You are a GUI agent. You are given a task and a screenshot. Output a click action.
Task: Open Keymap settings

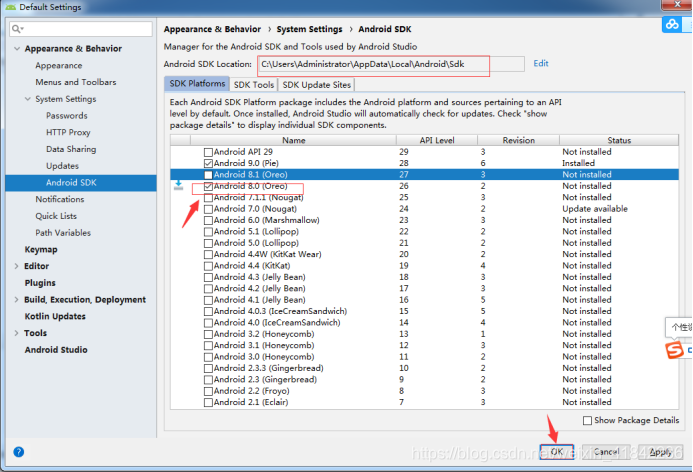[41, 250]
